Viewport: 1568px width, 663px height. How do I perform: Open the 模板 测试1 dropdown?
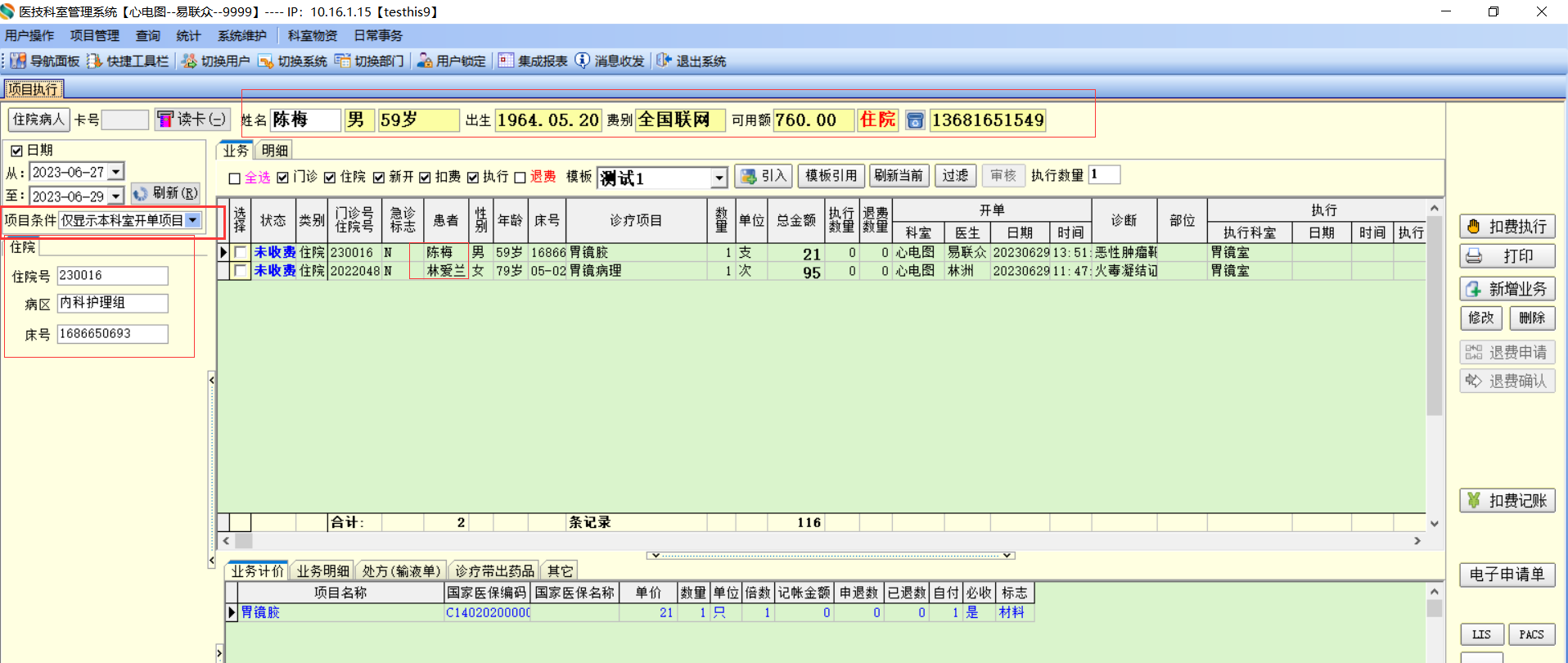[719, 178]
